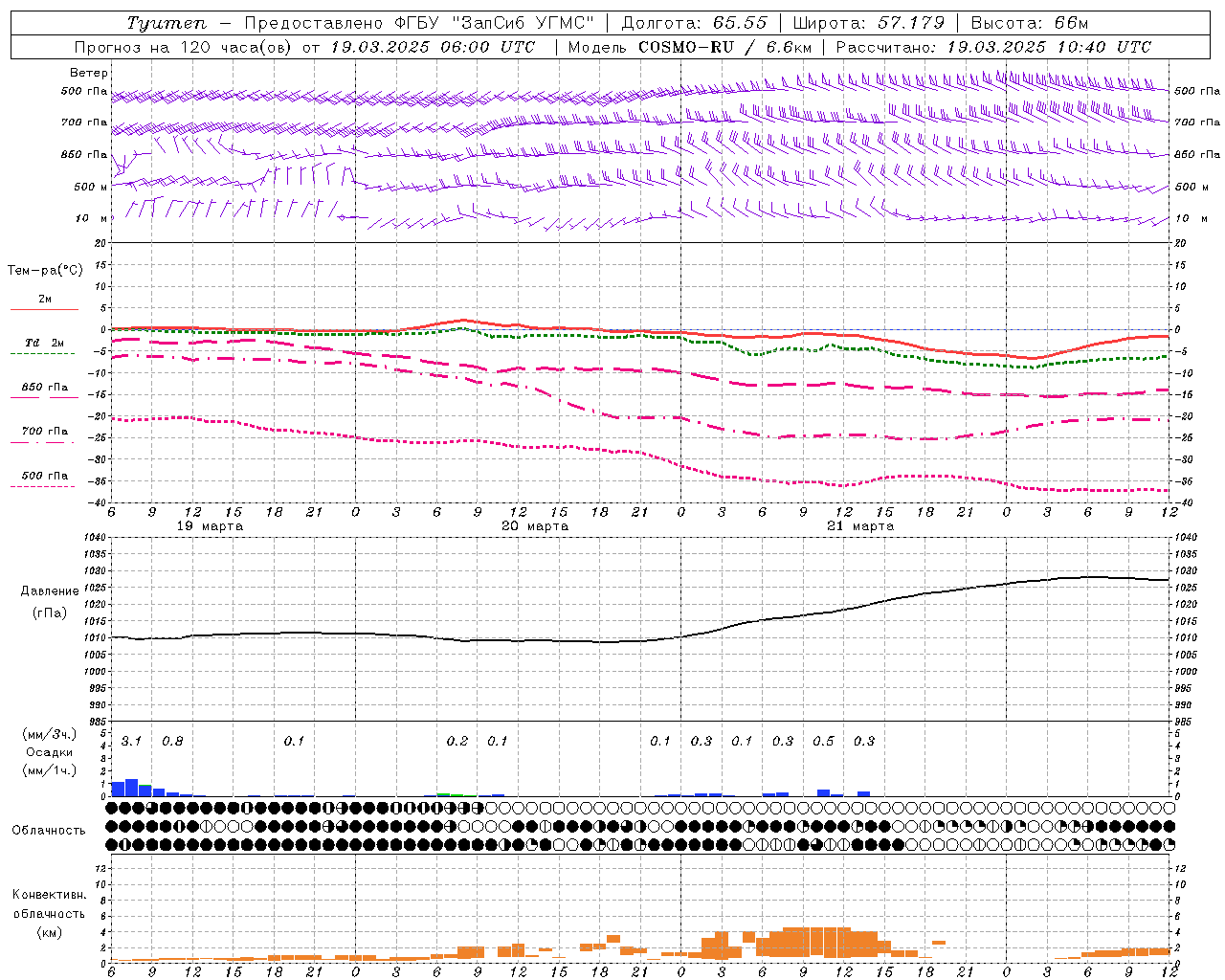
Task: Click the "0.5" precipitation amount
Action: (823, 742)
